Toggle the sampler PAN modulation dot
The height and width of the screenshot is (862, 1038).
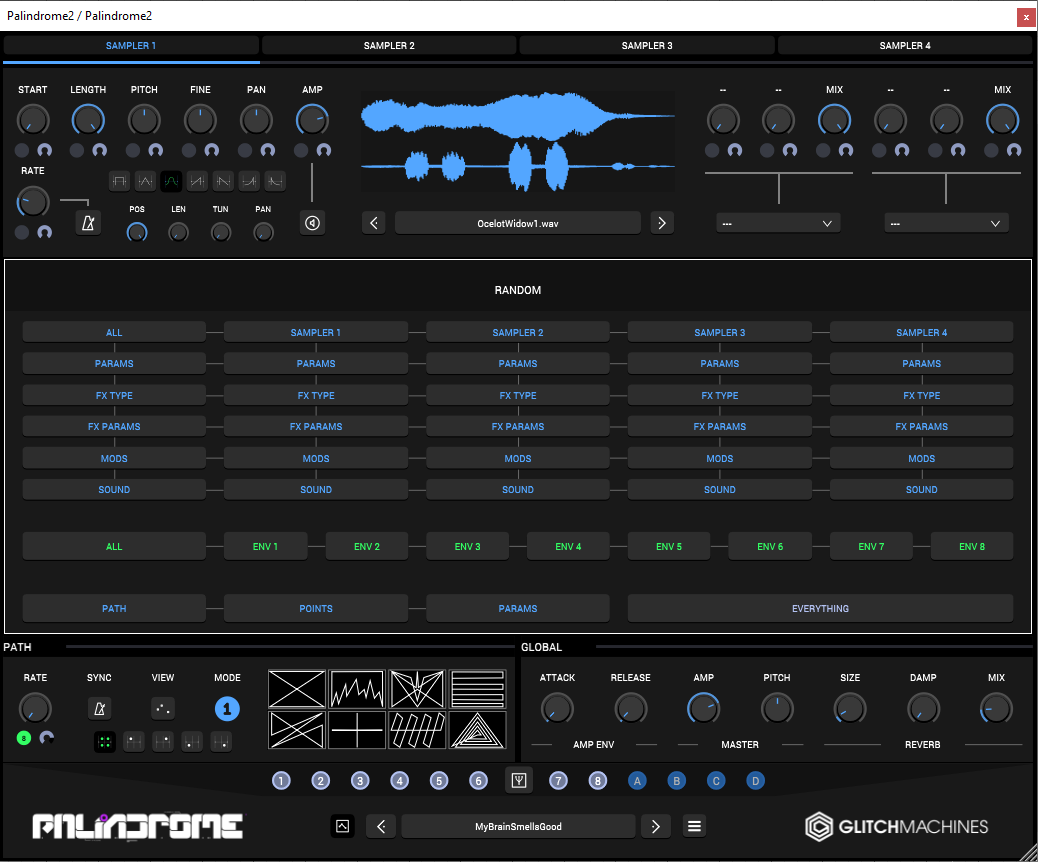click(x=245, y=150)
